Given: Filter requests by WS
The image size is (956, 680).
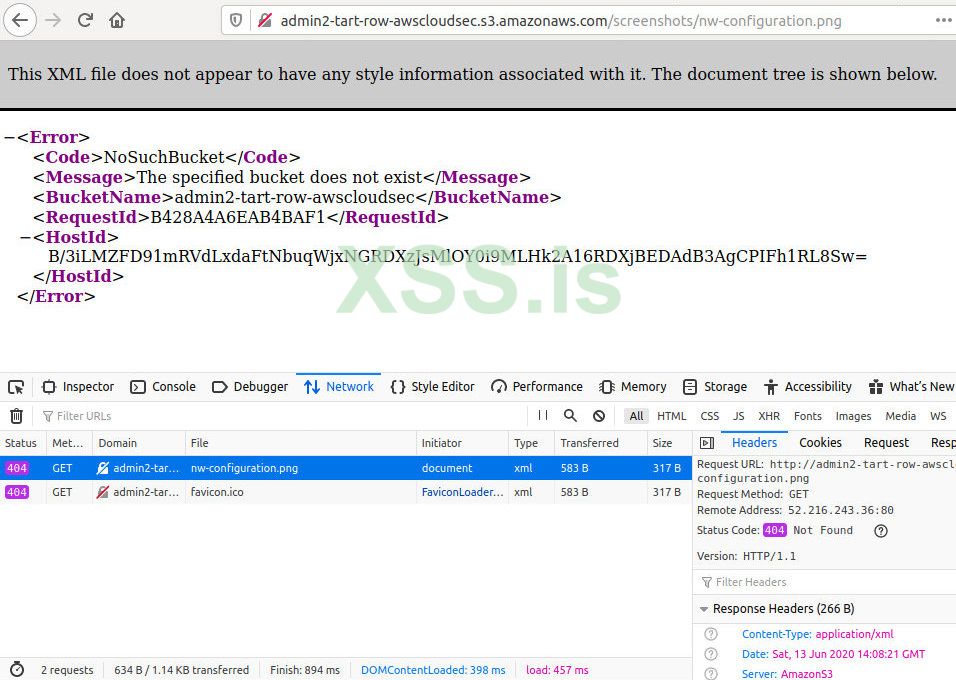Looking at the screenshot, I should [938, 416].
